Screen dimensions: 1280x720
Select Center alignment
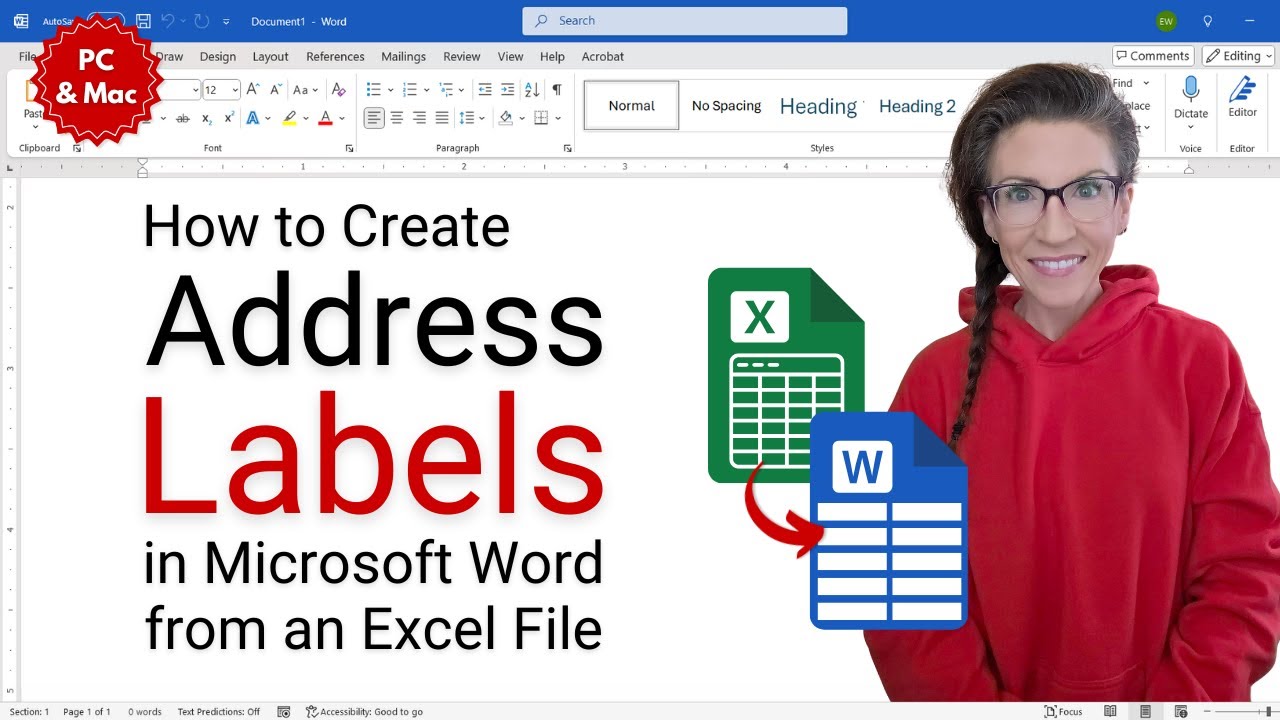coord(397,118)
